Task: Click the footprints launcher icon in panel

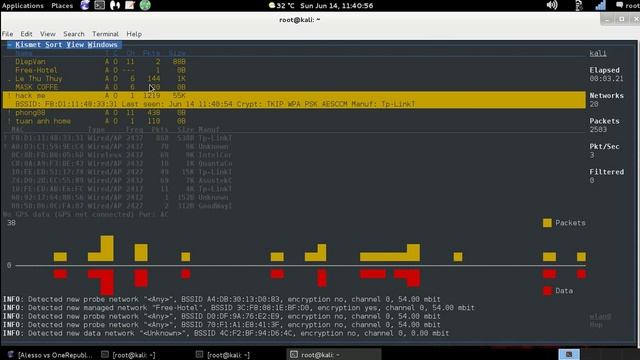Action: coord(115,5)
